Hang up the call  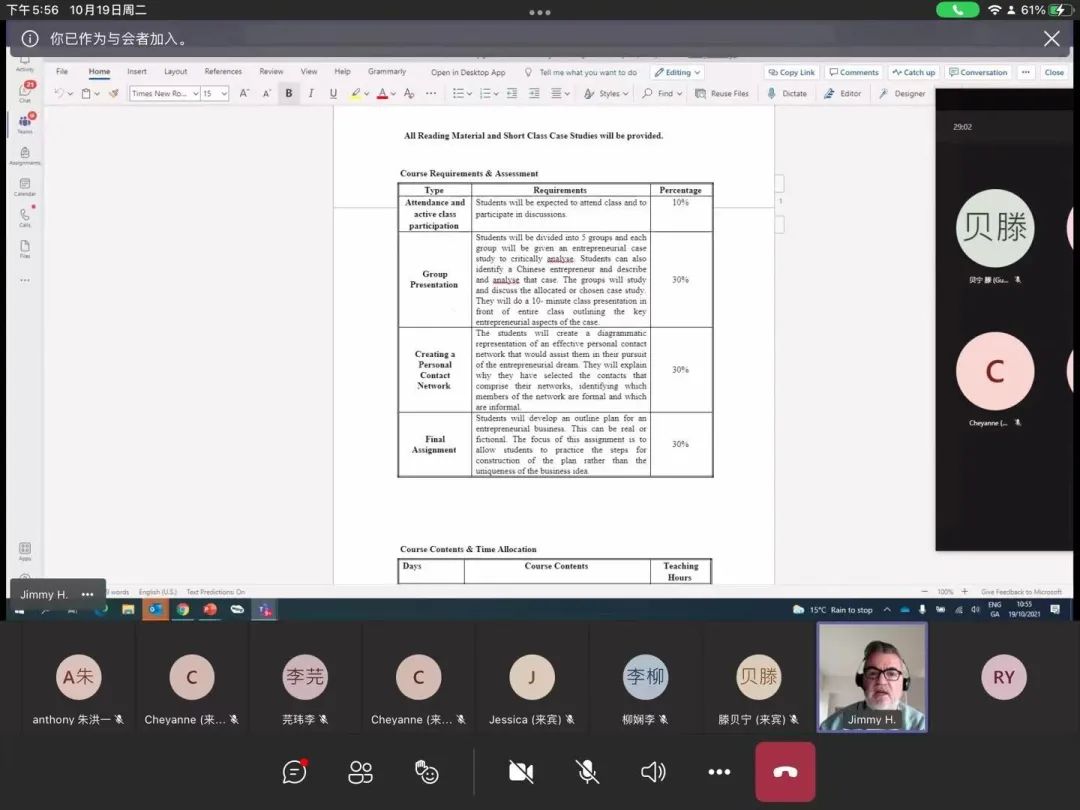pos(785,772)
